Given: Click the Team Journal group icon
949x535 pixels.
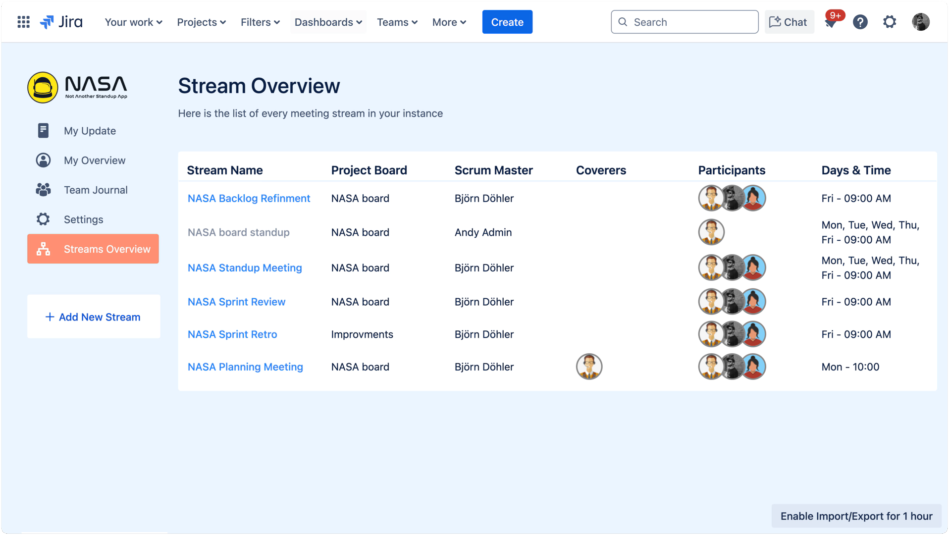Looking at the screenshot, I should pyautogui.click(x=43, y=189).
